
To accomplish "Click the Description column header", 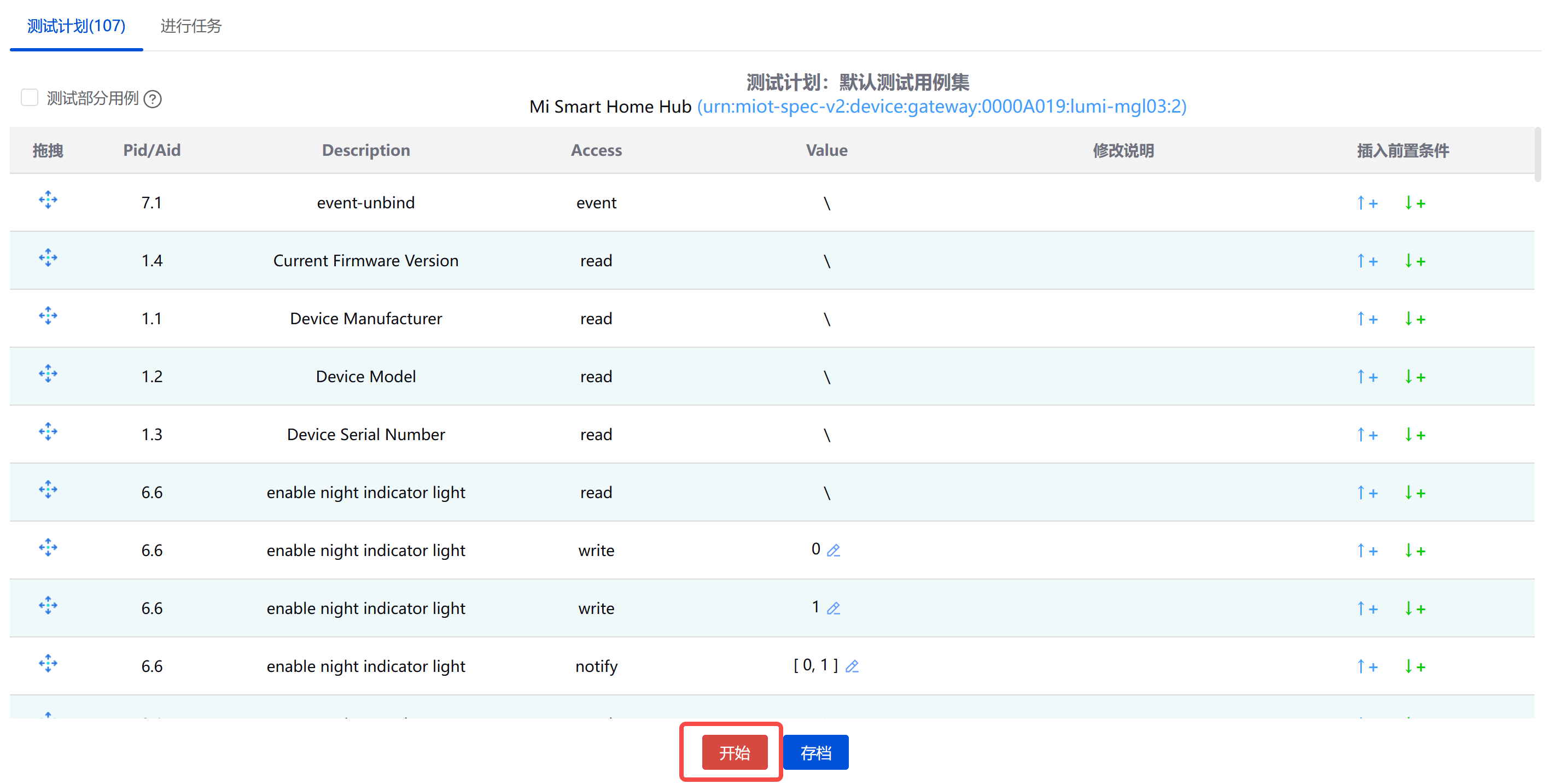I will coord(366,150).
